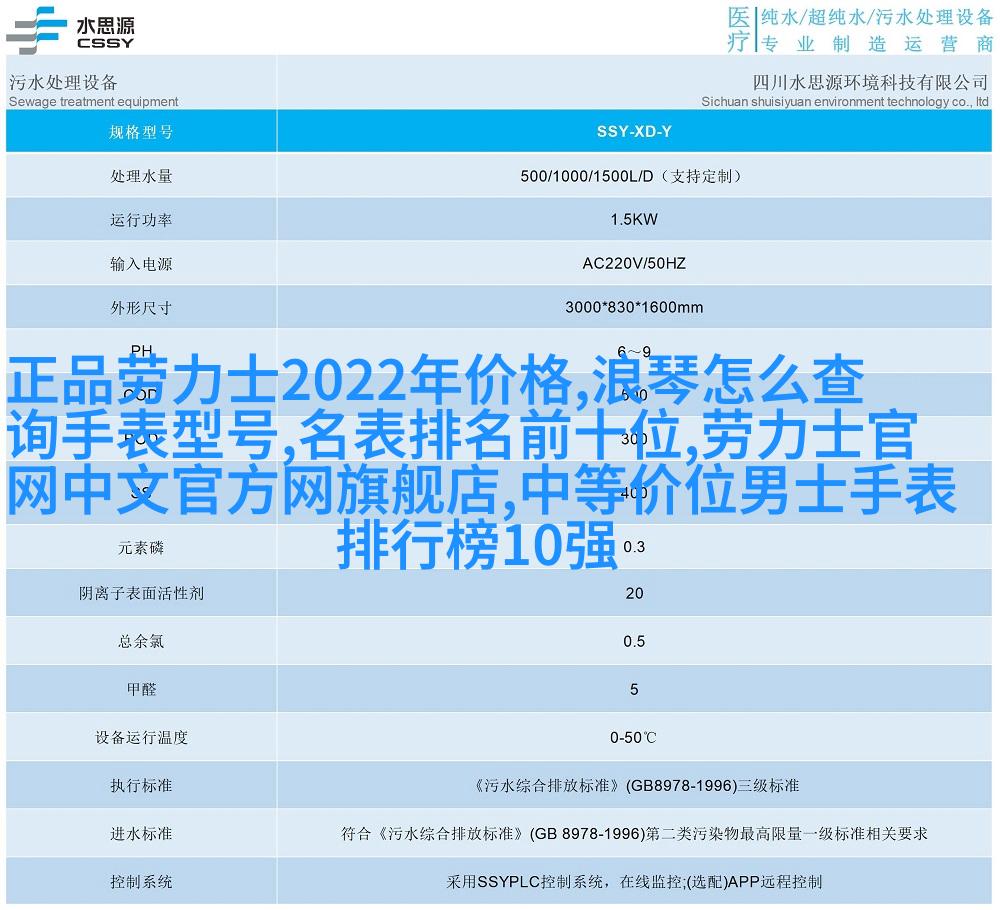Screen dimensions: 1000x910
Task: Click the 设备运行温度 row label
Action: (x=141, y=738)
